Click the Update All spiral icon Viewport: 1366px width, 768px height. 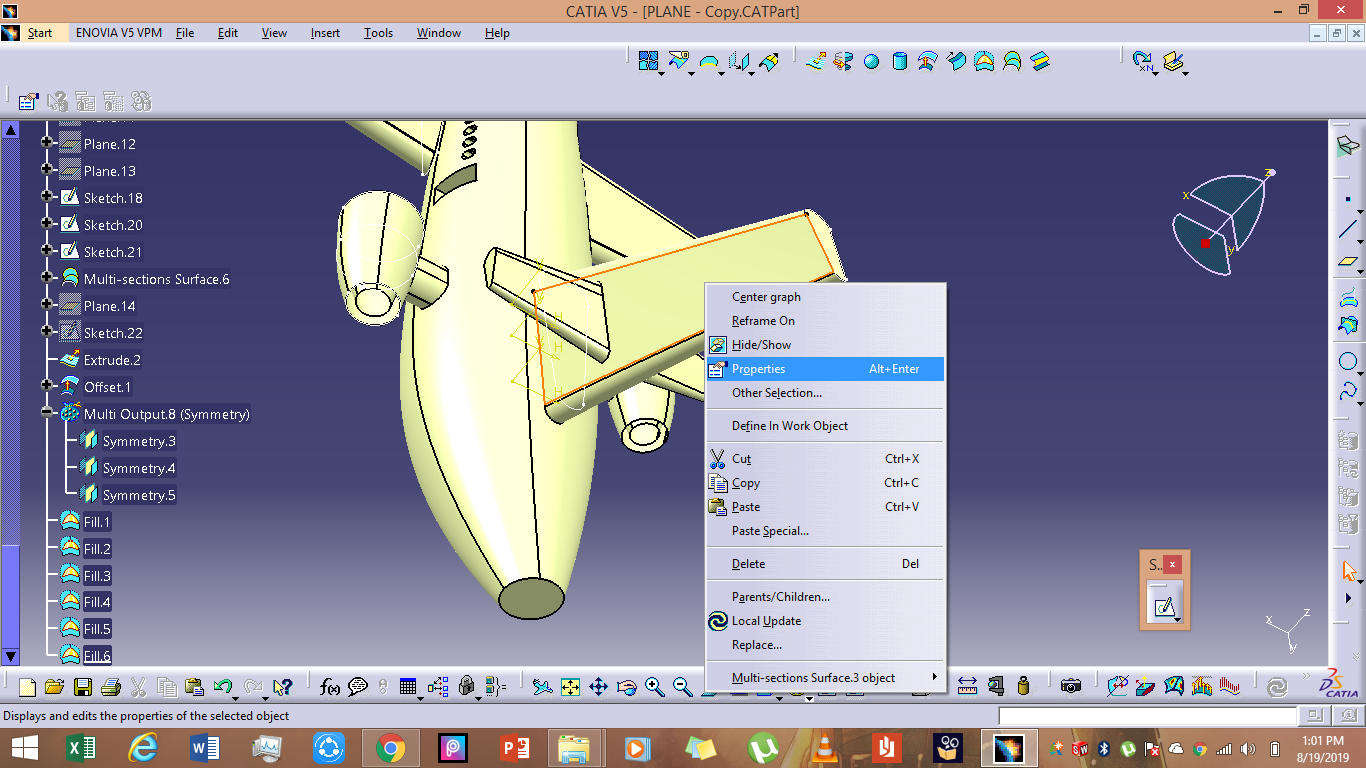pos(1277,687)
